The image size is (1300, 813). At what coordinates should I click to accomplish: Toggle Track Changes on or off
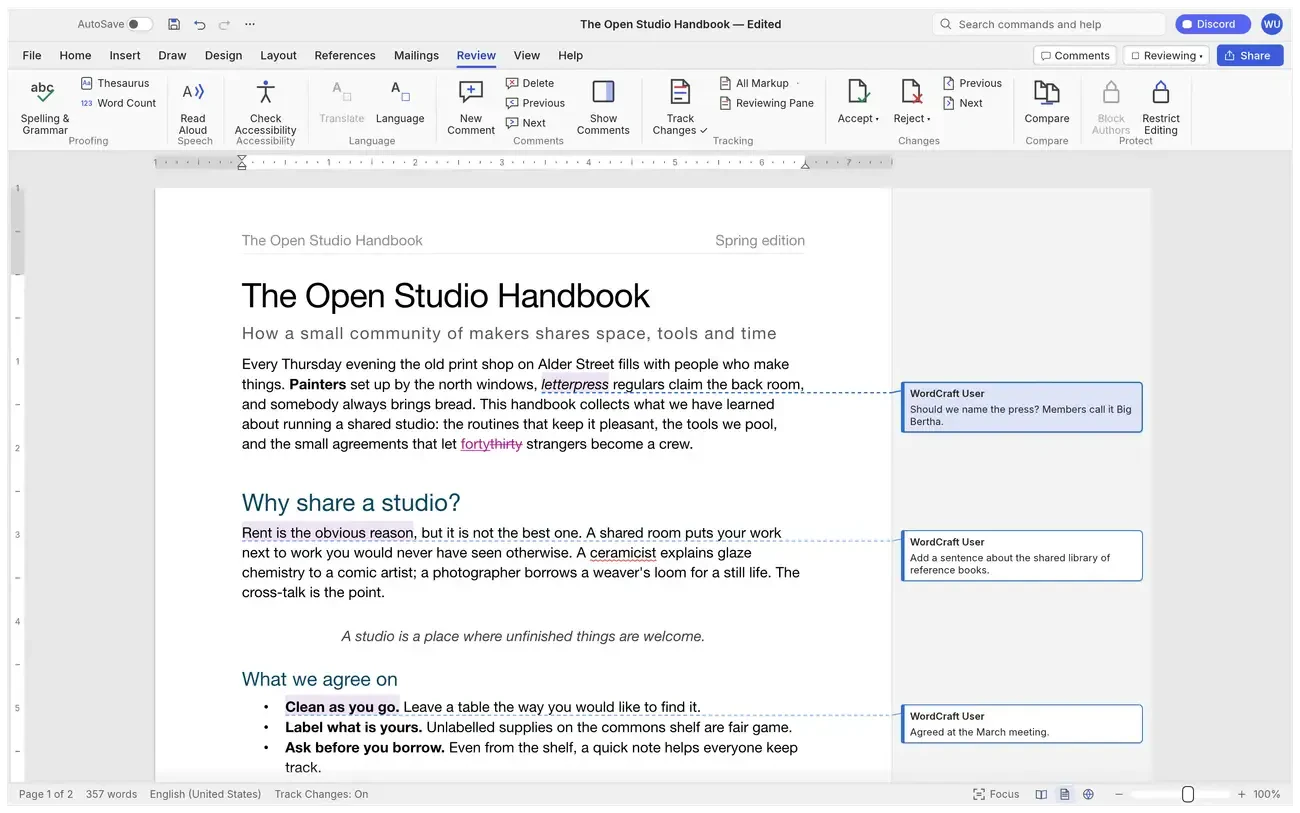click(680, 106)
